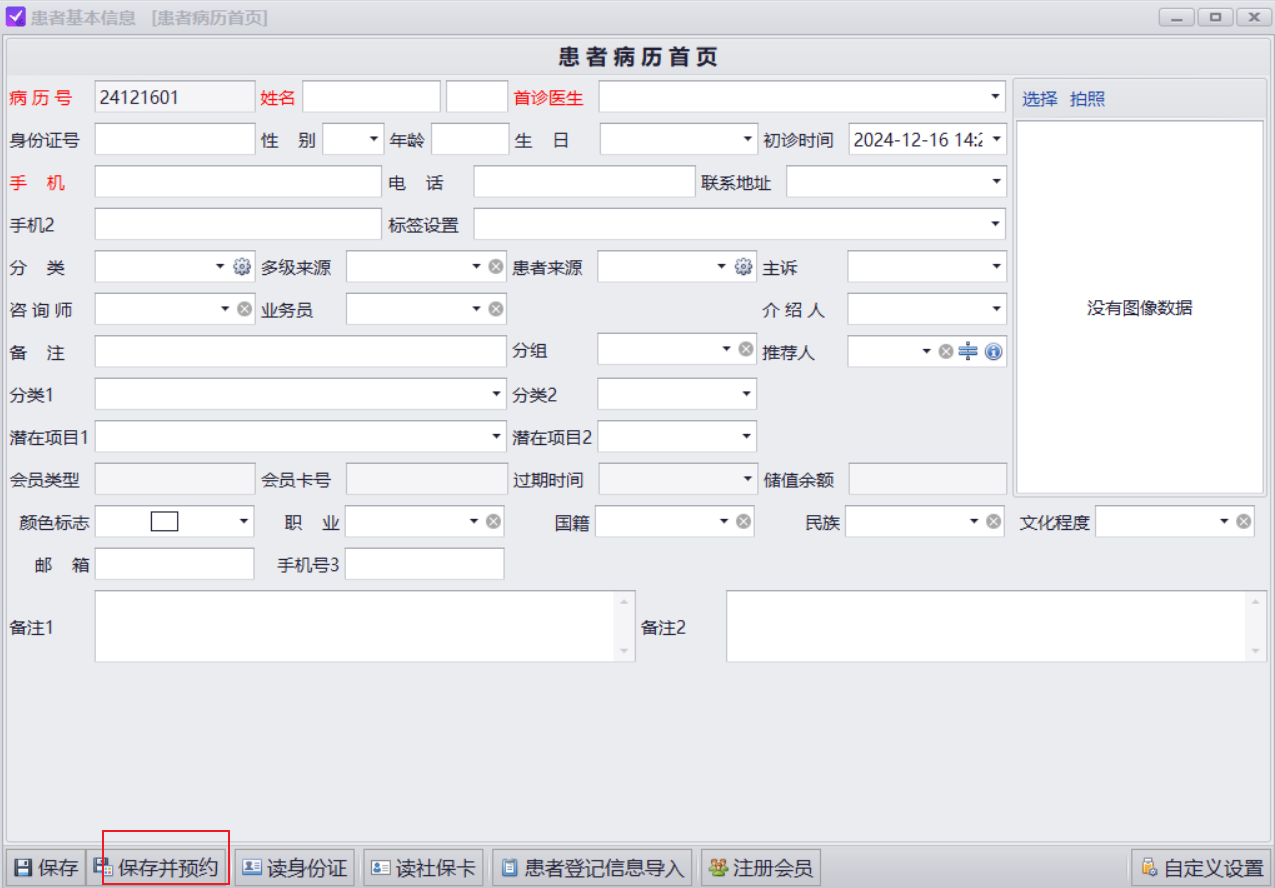Open the 民族 dropdown arrow
1275x888 pixels.
pyautogui.click(x=973, y=521)
